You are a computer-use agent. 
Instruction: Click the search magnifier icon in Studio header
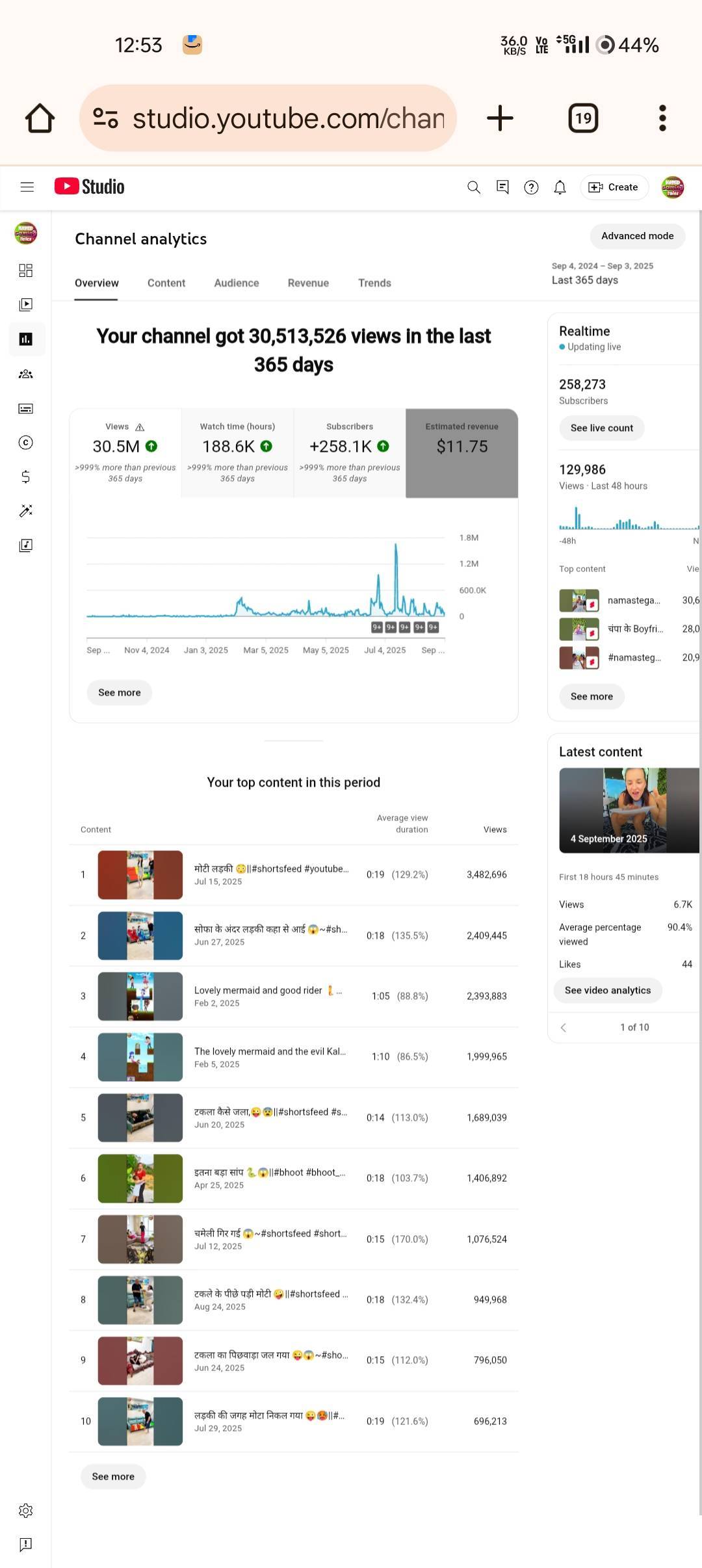[474, 187]
